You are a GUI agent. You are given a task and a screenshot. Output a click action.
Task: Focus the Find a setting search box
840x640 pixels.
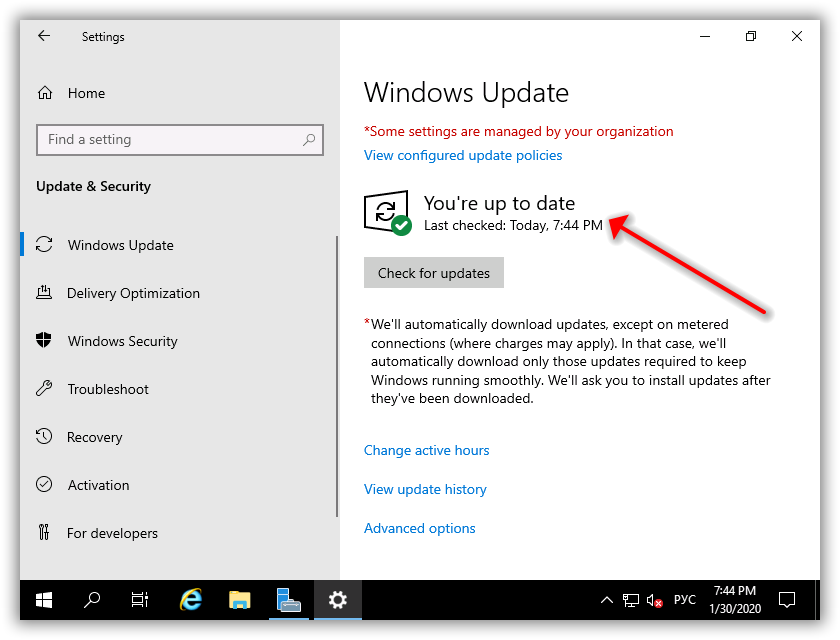point(179,140)
